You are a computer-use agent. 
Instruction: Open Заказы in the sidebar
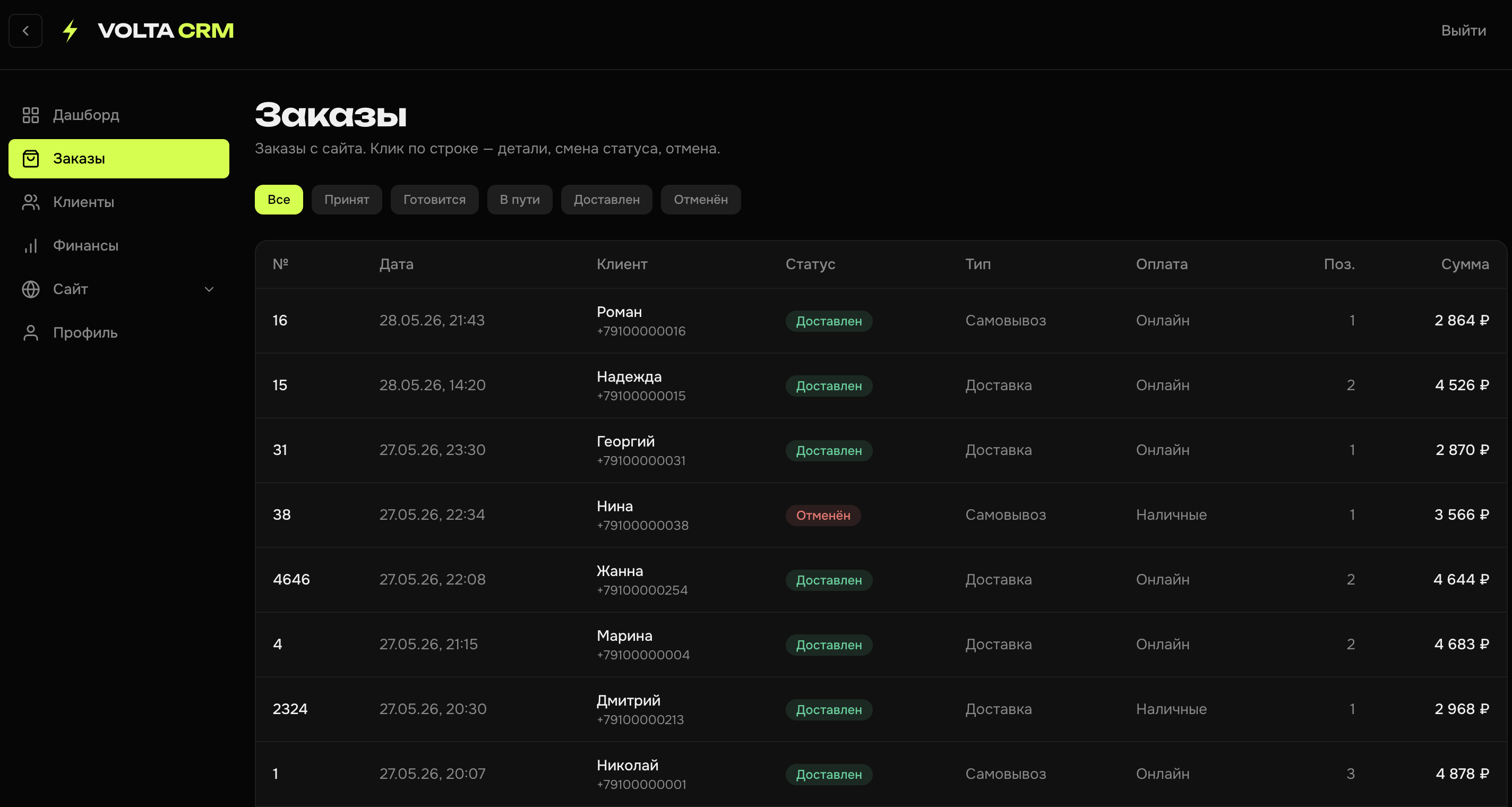point(118,158)
